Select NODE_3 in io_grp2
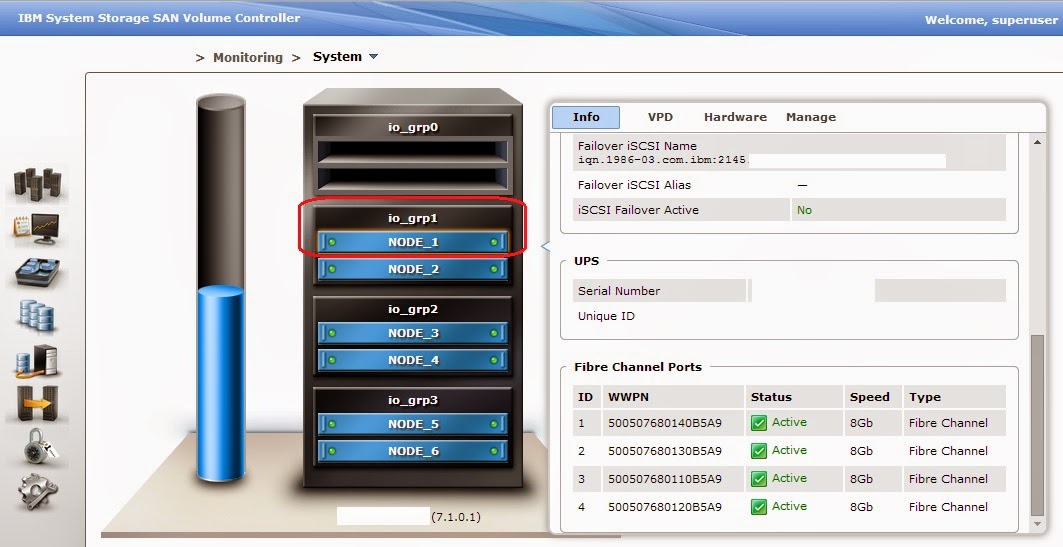Viewport: 1063px width, 547px height. [413, 333]
